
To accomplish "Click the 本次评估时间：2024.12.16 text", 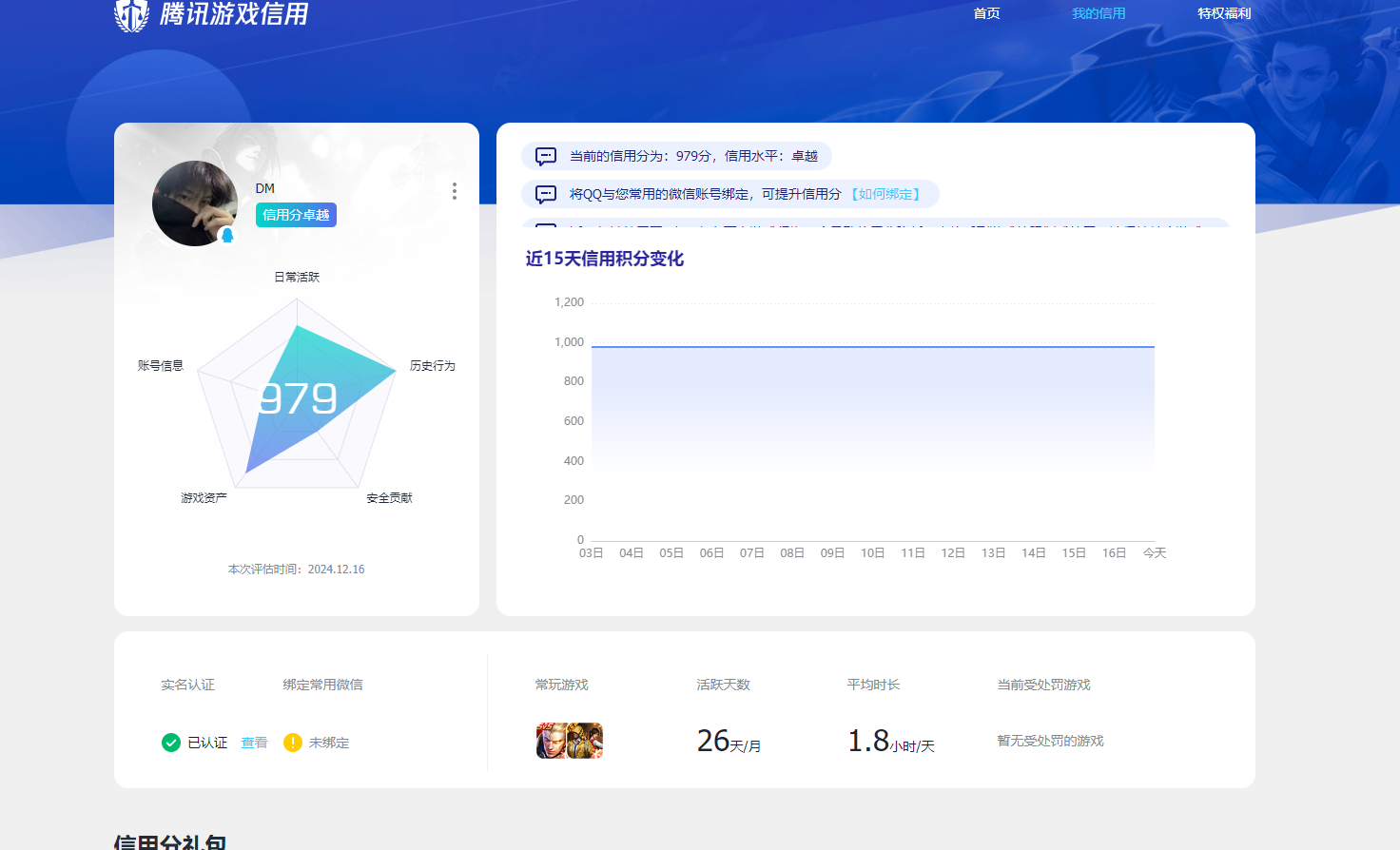I will (297, 570).
